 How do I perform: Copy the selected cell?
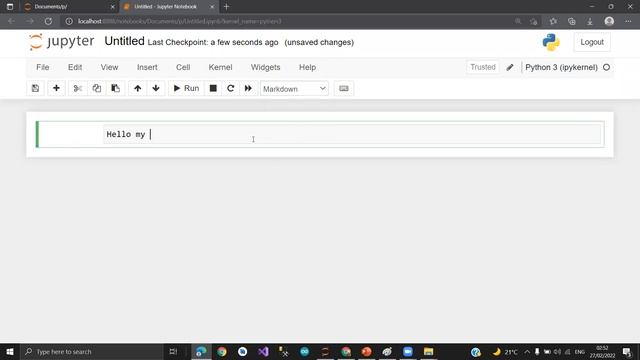tap(96, 88)
